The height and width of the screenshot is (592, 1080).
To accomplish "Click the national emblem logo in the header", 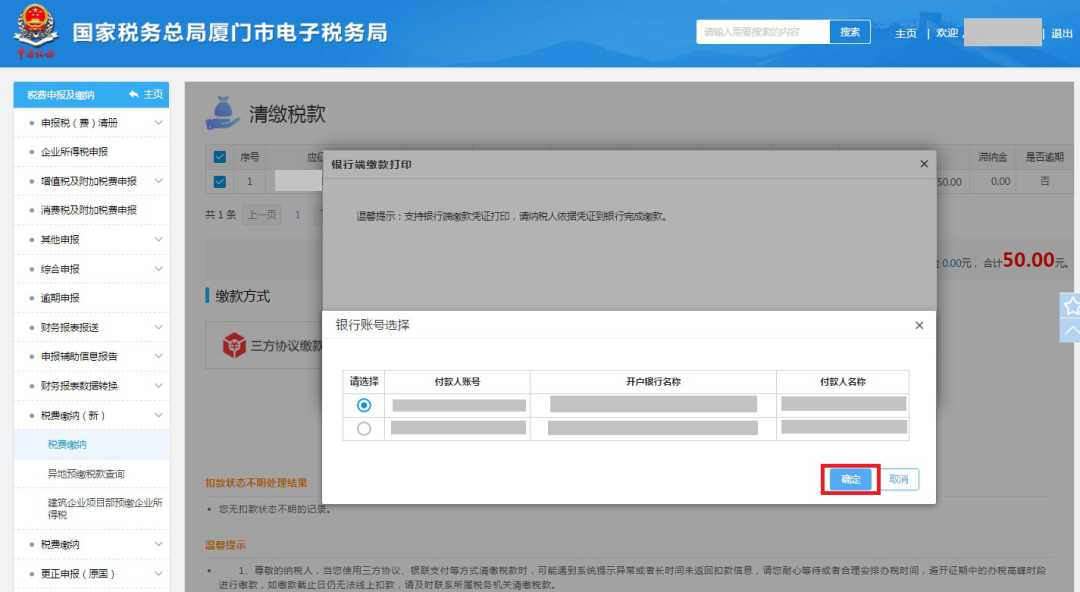I will pyautogui.click(x=36, y=30).
